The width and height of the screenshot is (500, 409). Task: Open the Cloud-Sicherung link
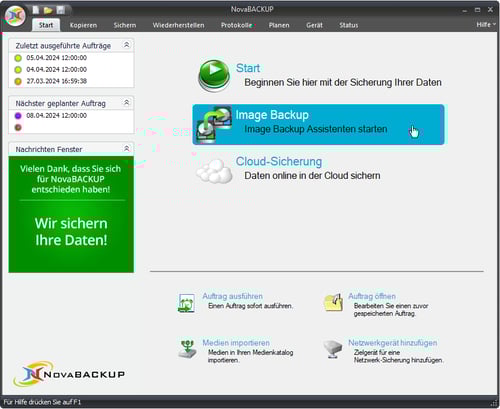(x=279, y=161)
